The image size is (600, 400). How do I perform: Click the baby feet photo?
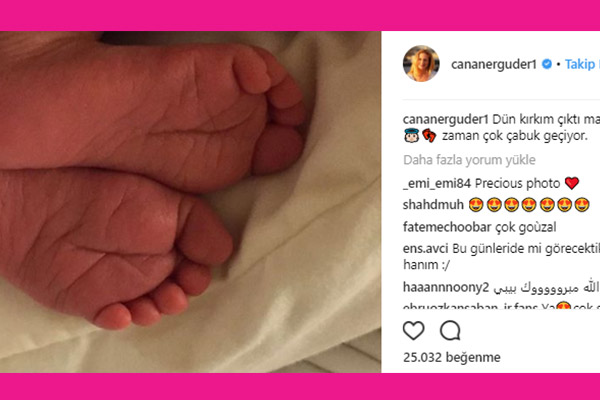click(190, 202)
